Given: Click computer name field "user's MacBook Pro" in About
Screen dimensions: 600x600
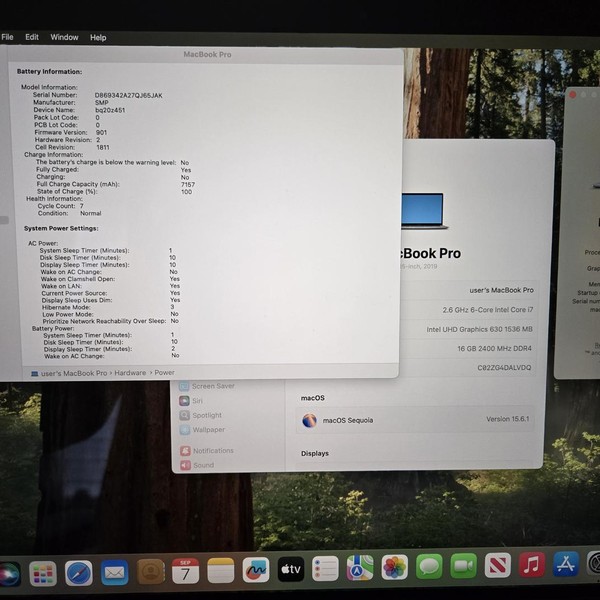Looking at the screenshot, I should (501, 290).
